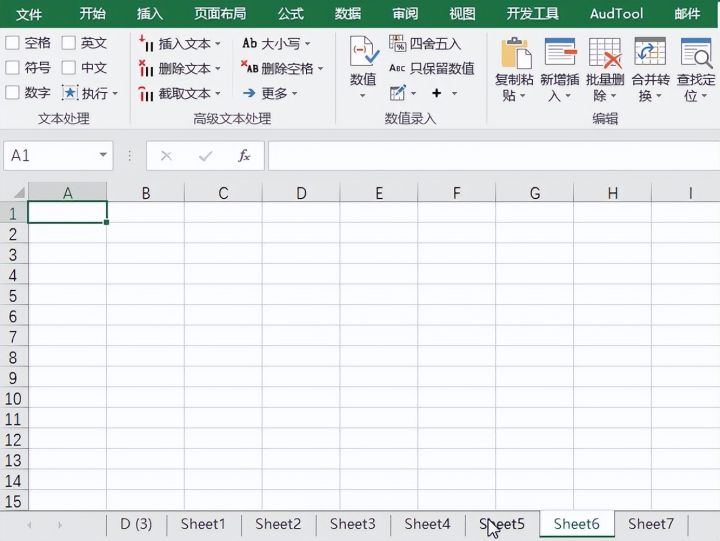
Task: Click the fx insert function icon
Action: pos(244,156)
